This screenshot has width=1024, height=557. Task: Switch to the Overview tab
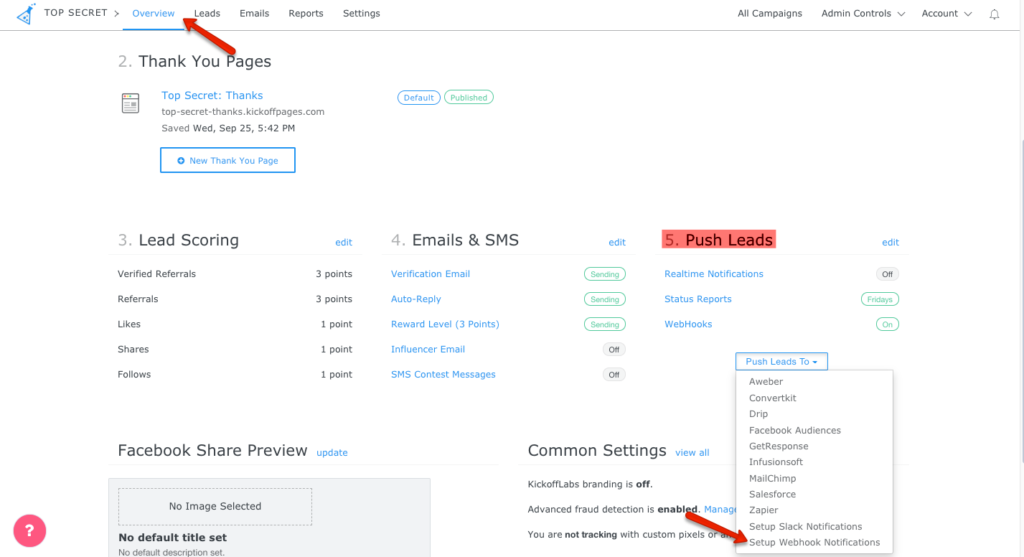(x=153, y=13)
